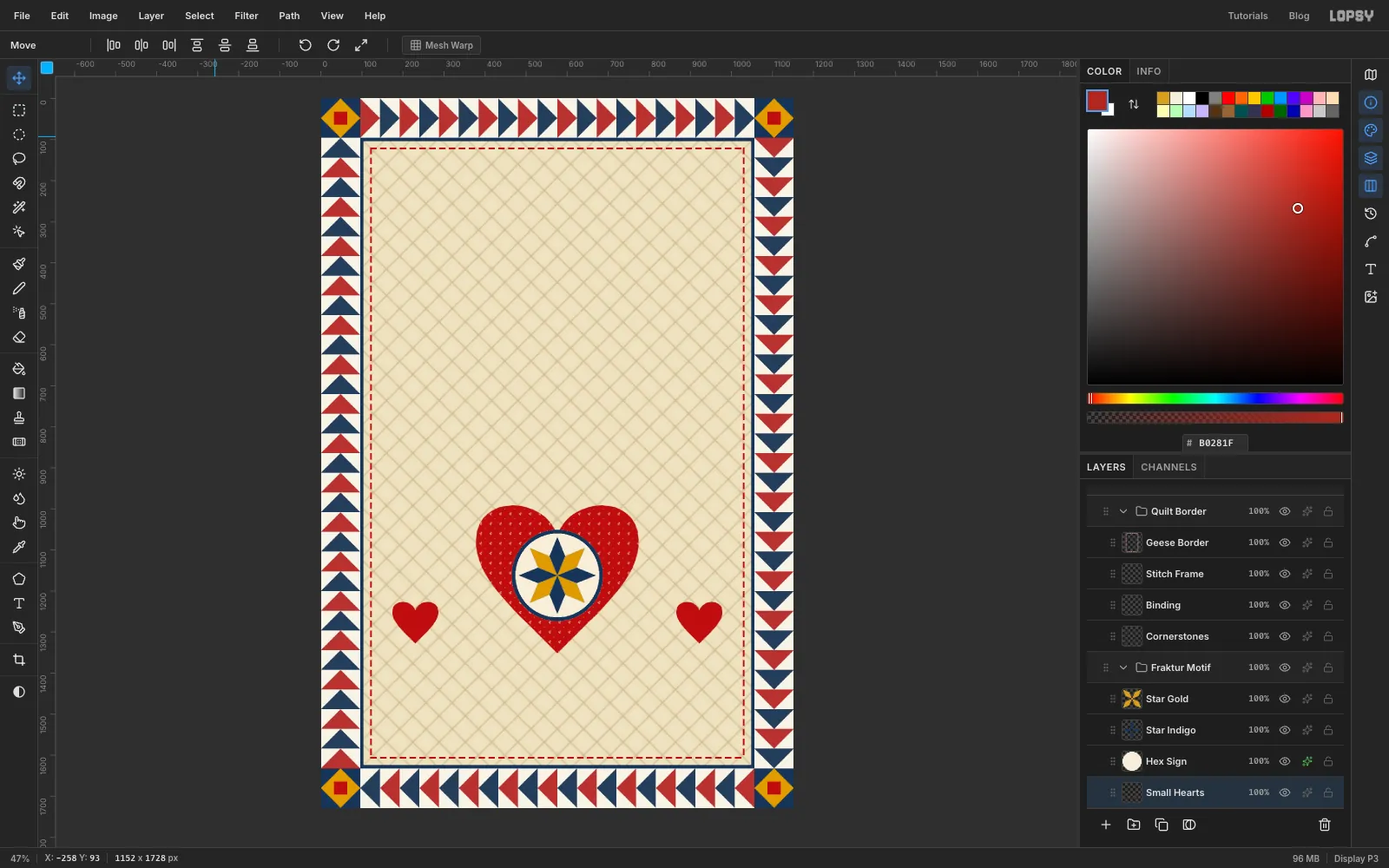Collapse the Fraktur Motif group
The height and width of the screenshot is (868, 1389).
[1123, 667]
